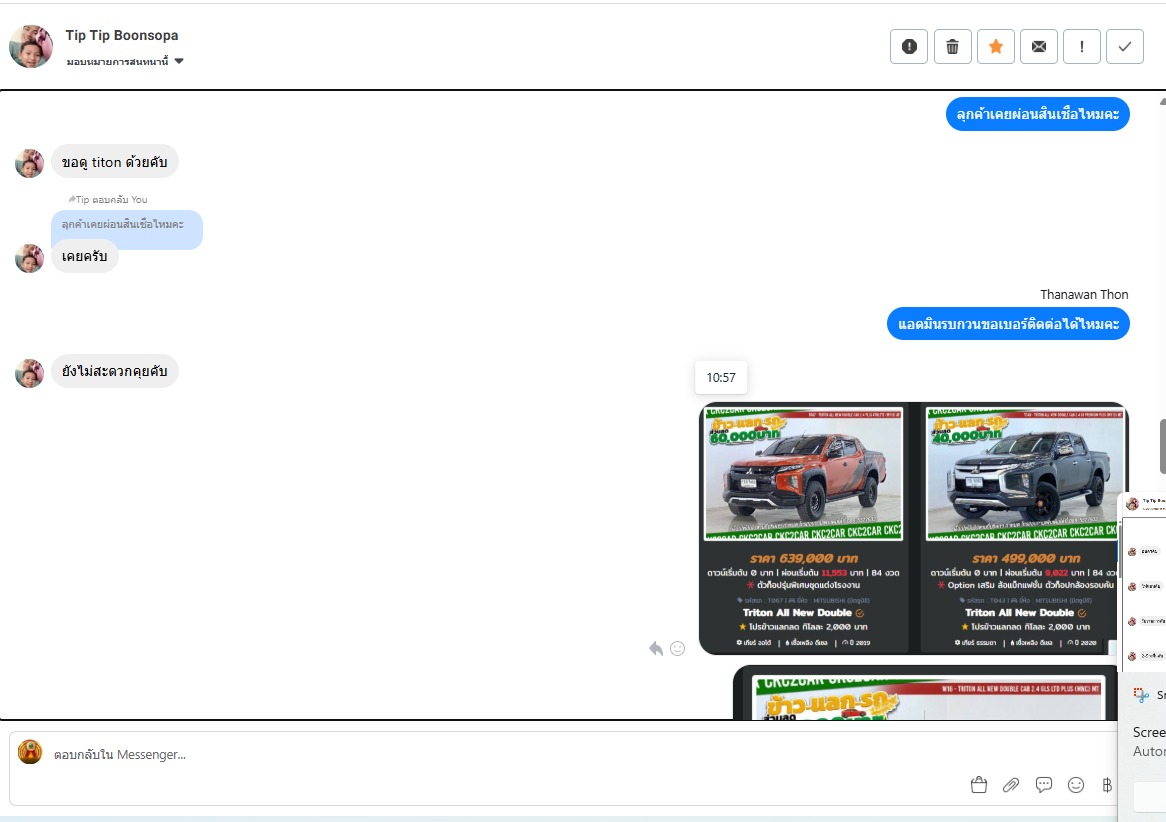1166x822 pixels.
Task: Click the Tip Tip Boonsopa contact name
Action: tap(122, 35)
